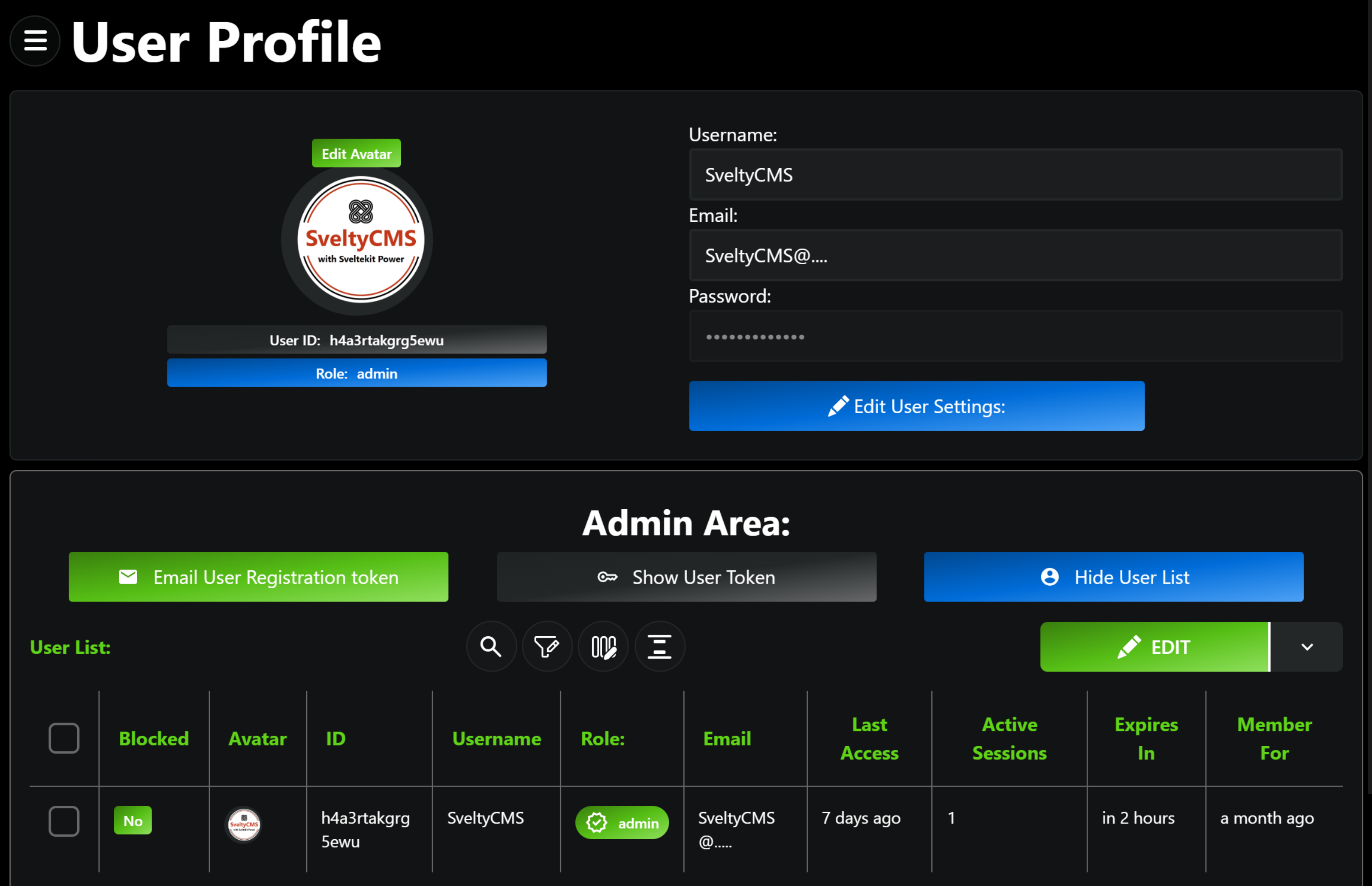Click Edit Avatar above the profile picture
Image resolution: width=1372 pixels, height=886 pixels.
pos(356,153)
